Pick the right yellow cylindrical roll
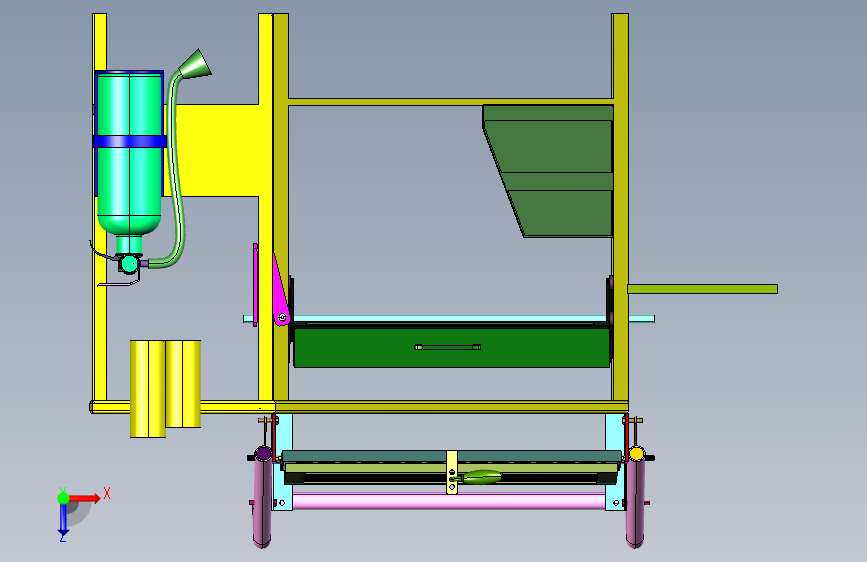Screen dimensions: 867x562 pyautogui.click(x=183, y=384)
